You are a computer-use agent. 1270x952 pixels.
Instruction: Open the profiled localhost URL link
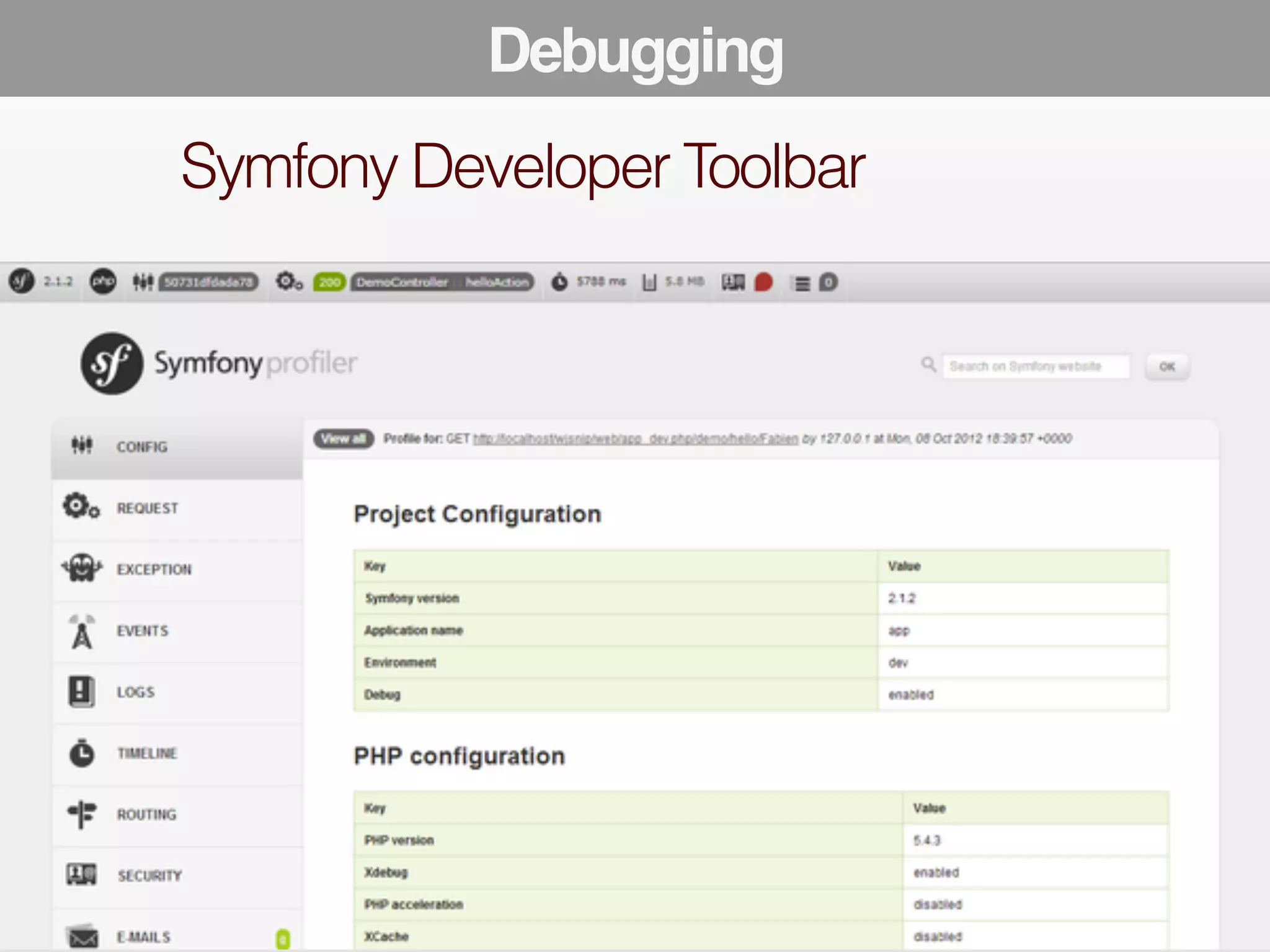point(636,439)
